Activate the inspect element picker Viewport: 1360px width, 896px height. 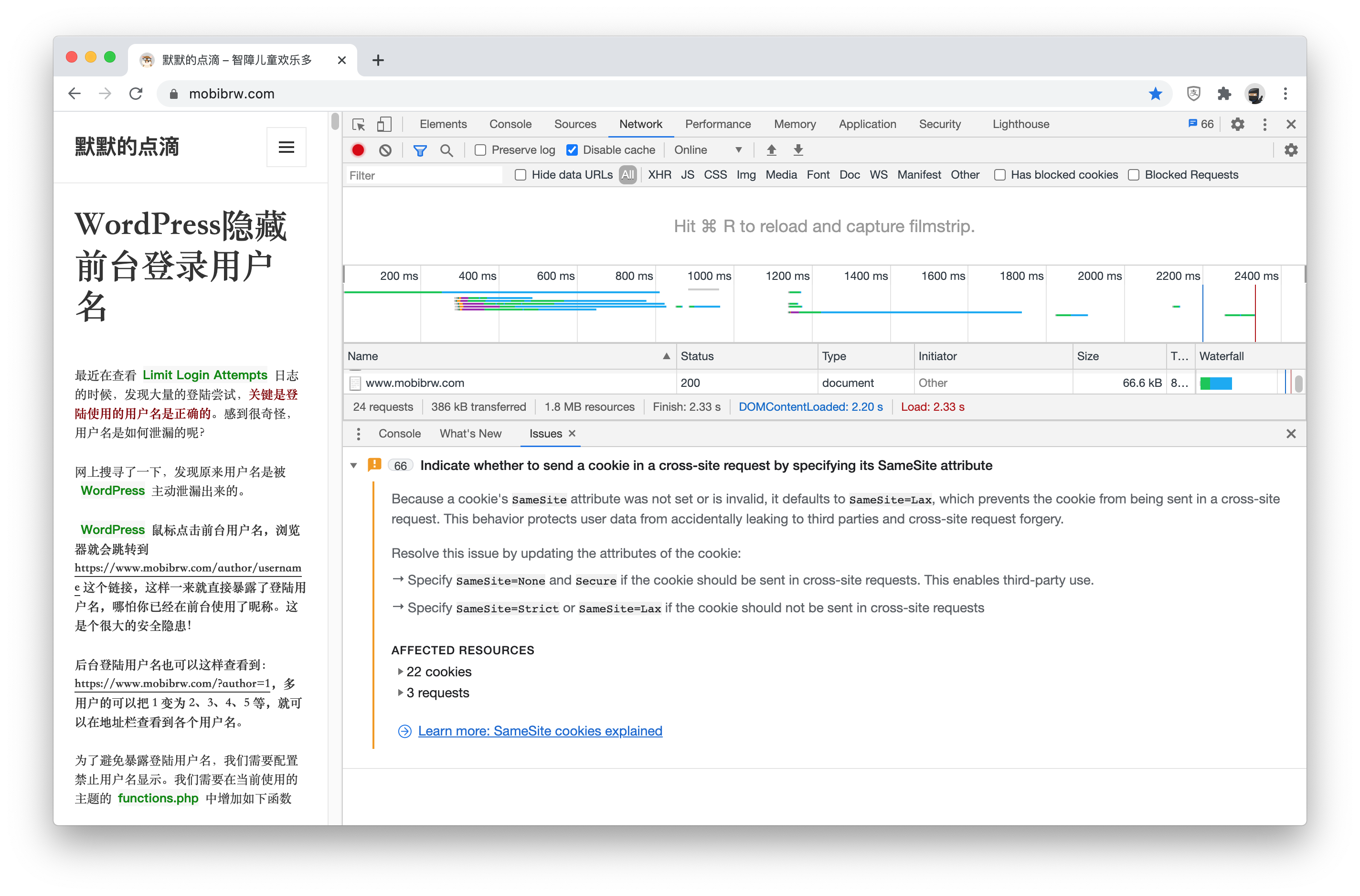tap(358, 124)
